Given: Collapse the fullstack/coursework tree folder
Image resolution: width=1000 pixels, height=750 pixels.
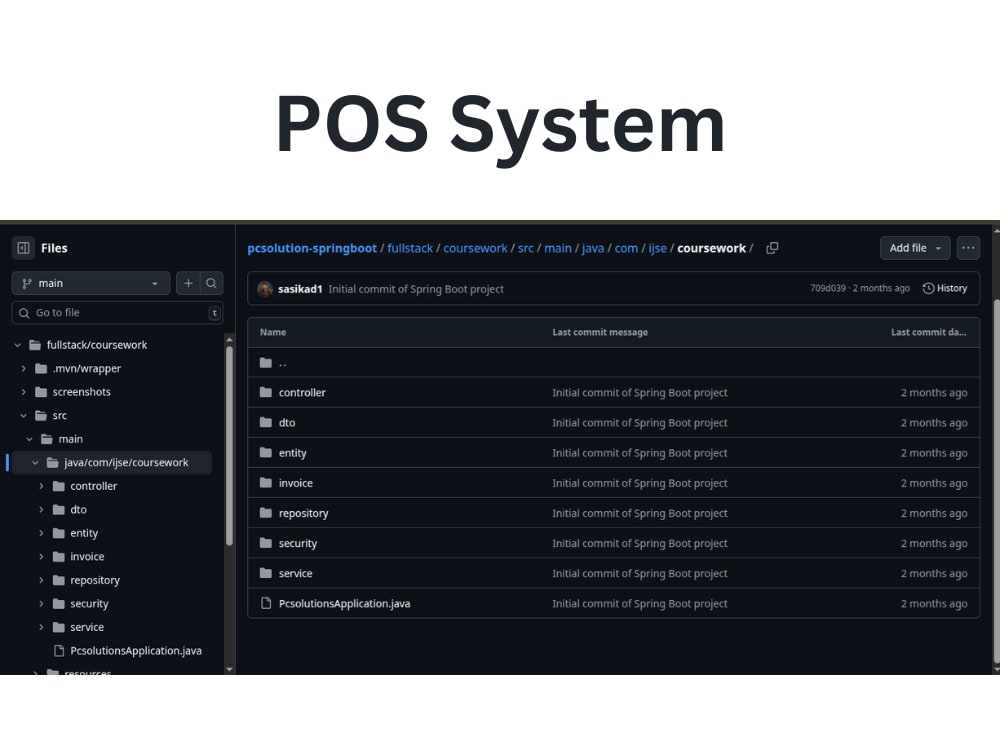Looking at the screenshot, I should coord(18,345).
